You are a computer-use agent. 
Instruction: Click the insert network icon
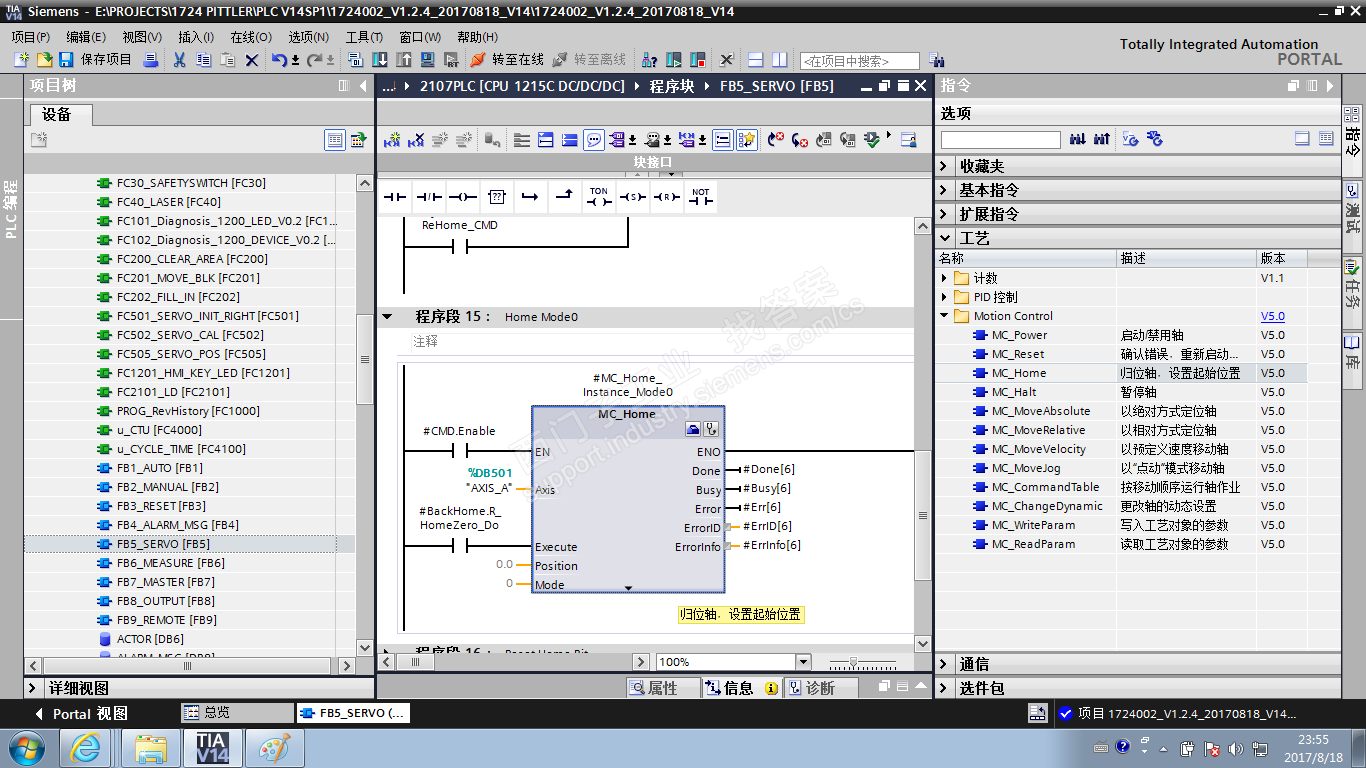click(x=391, y=140)
